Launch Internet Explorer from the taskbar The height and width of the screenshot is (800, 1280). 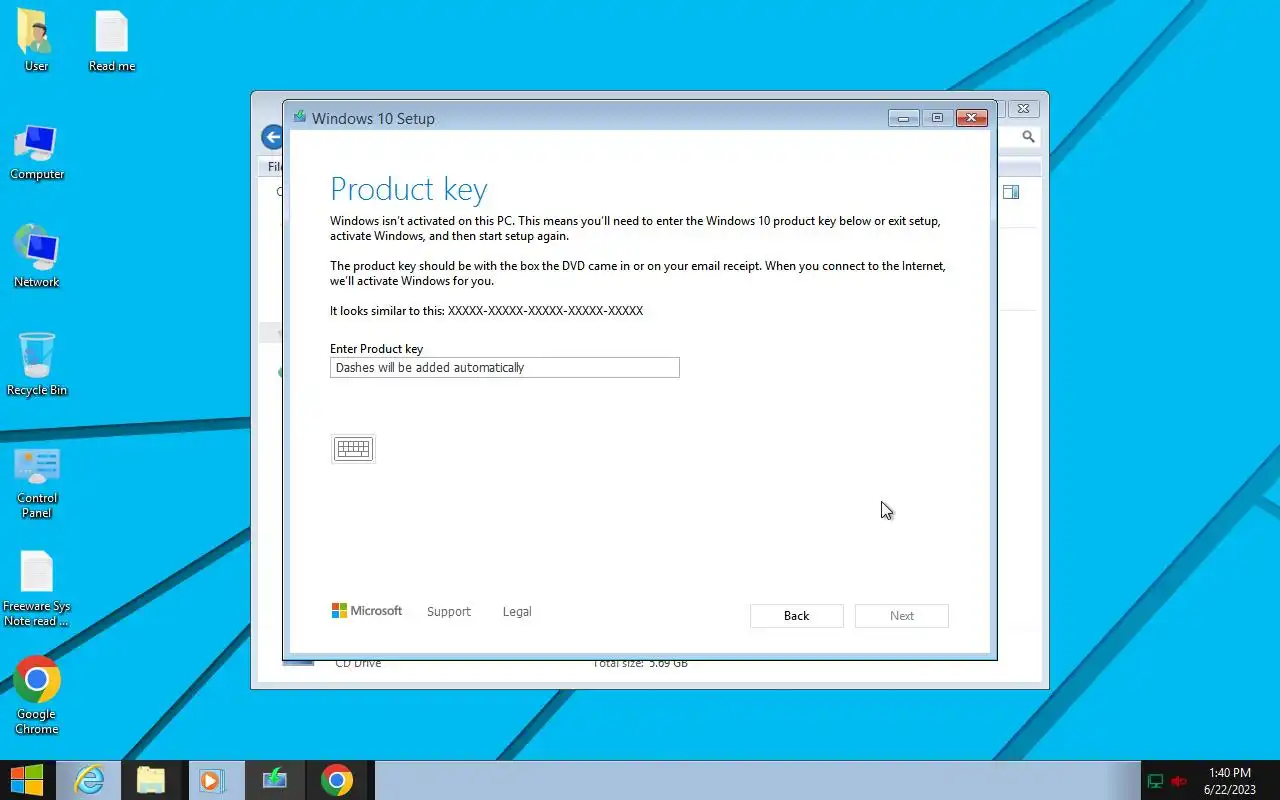click(x=89, y=781)
